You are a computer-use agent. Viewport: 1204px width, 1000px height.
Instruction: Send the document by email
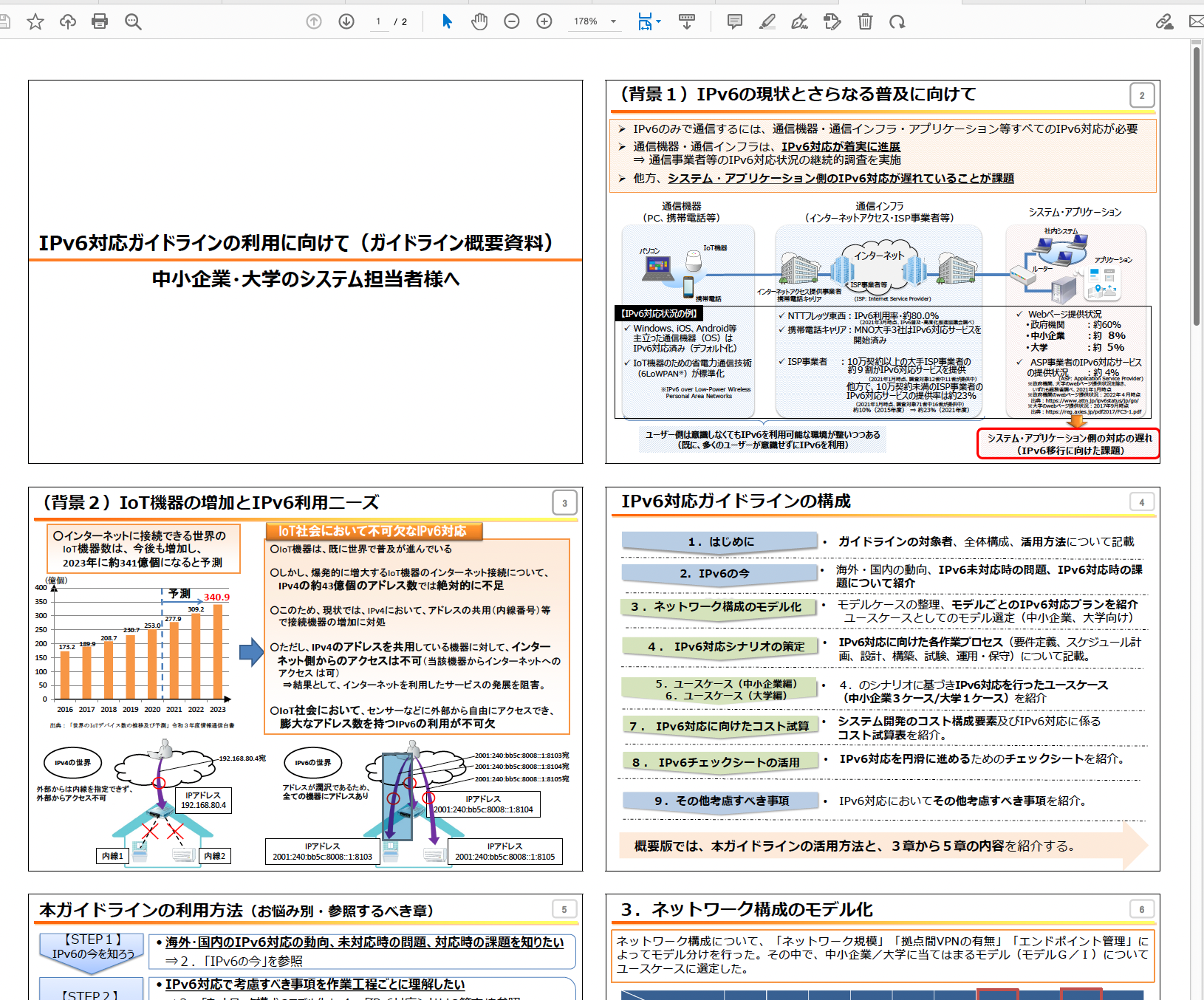(1198, 21)
